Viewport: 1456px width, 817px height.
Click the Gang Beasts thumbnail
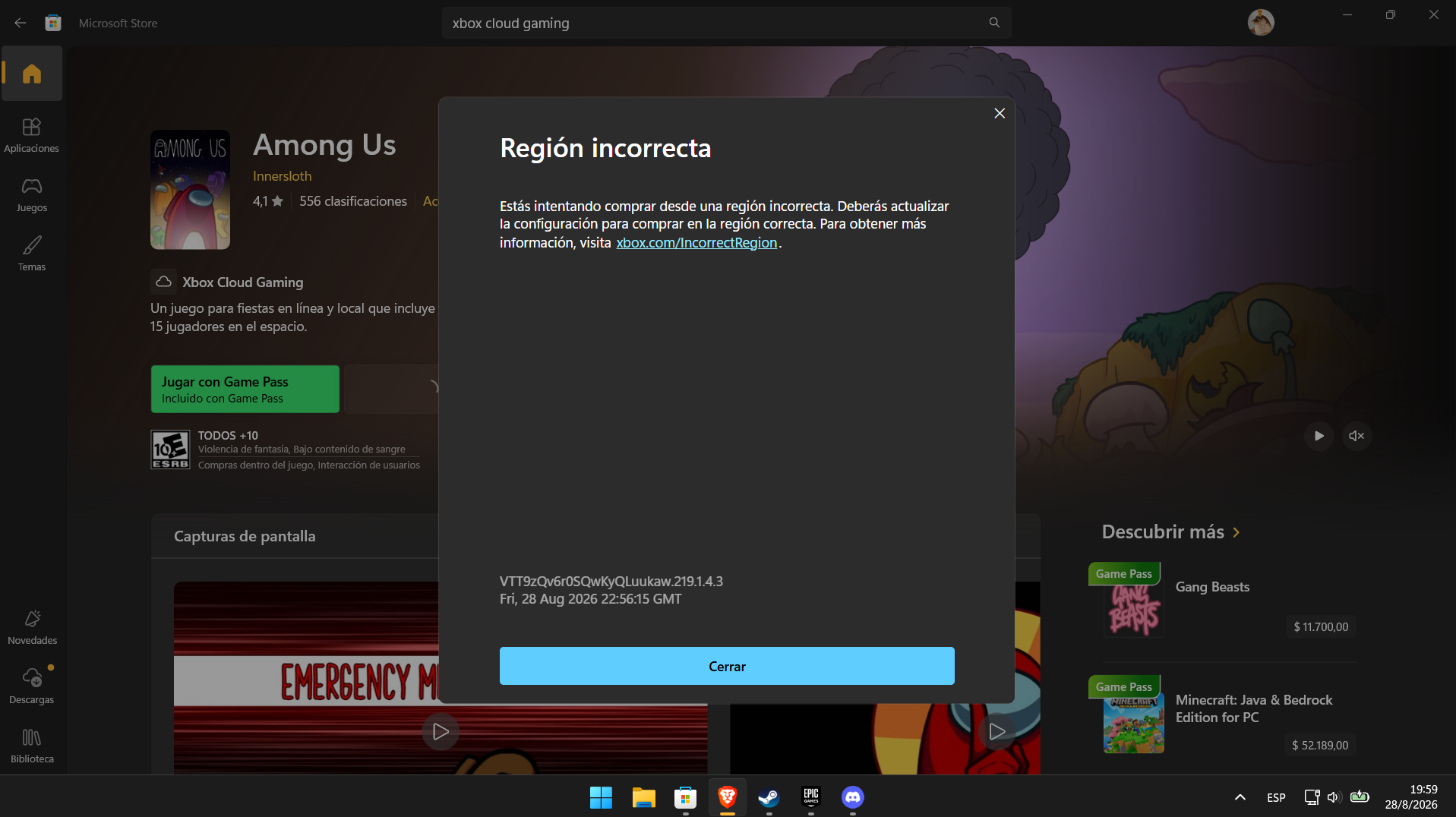[1133, 608]
